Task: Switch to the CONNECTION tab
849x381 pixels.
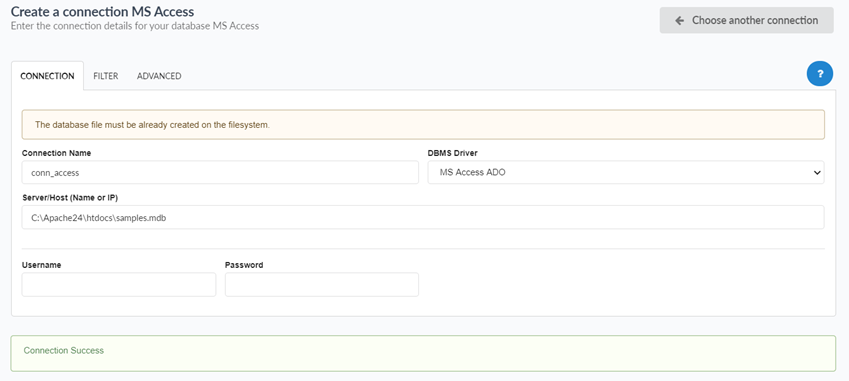Action: [x=48, y=76]
